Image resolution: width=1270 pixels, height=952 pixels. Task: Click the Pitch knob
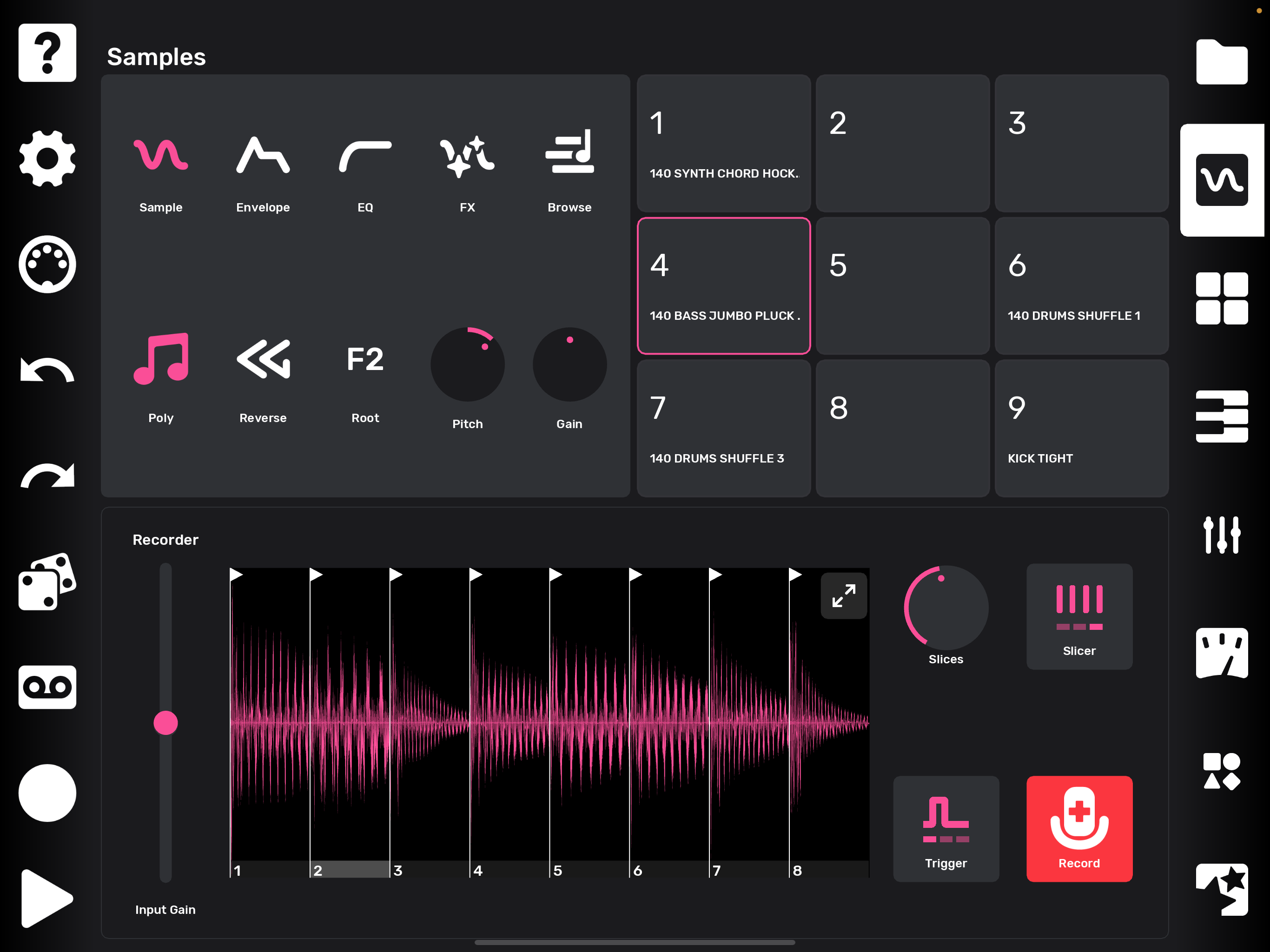tap(467, 364)
